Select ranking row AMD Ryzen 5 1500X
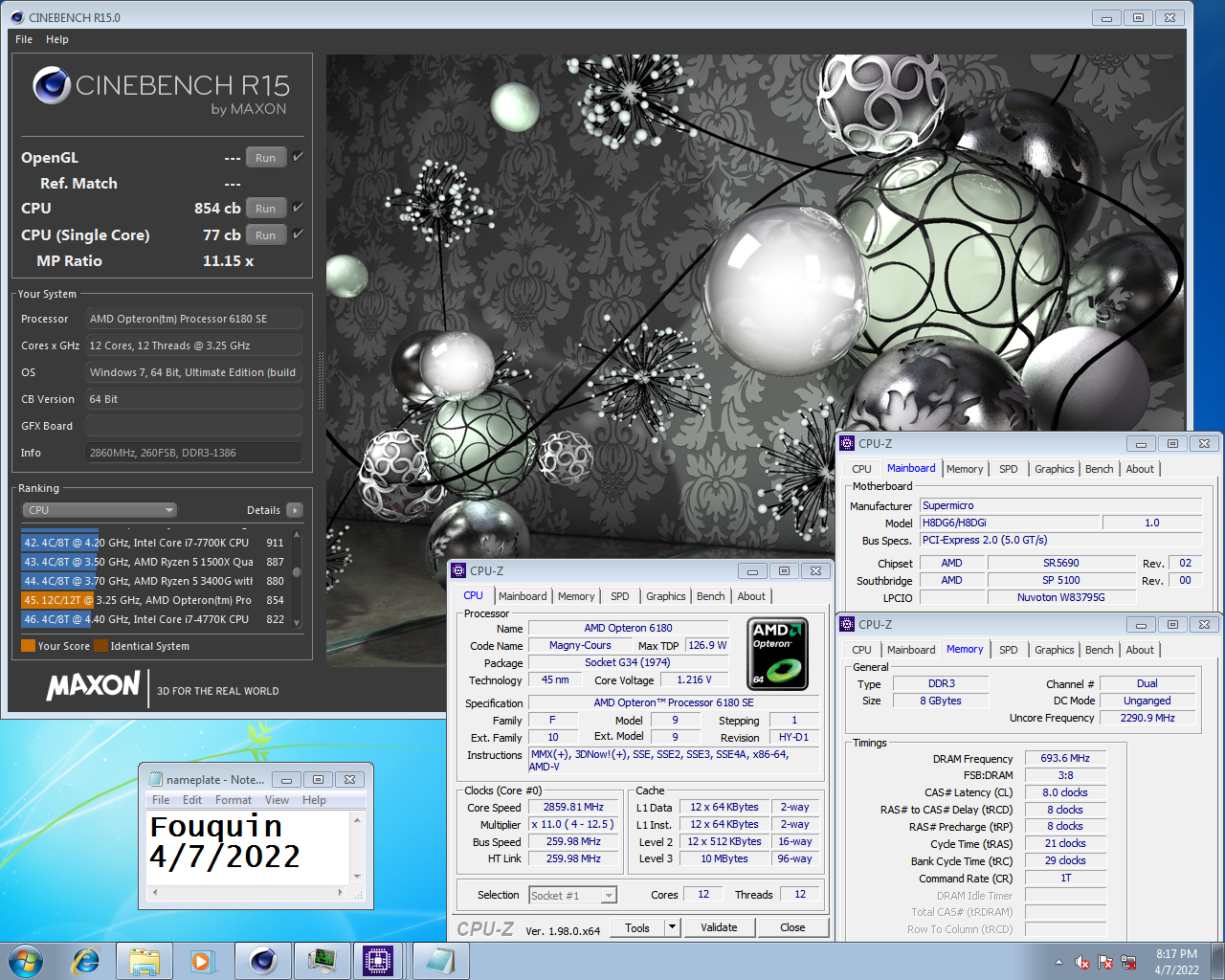 point(155,562)
